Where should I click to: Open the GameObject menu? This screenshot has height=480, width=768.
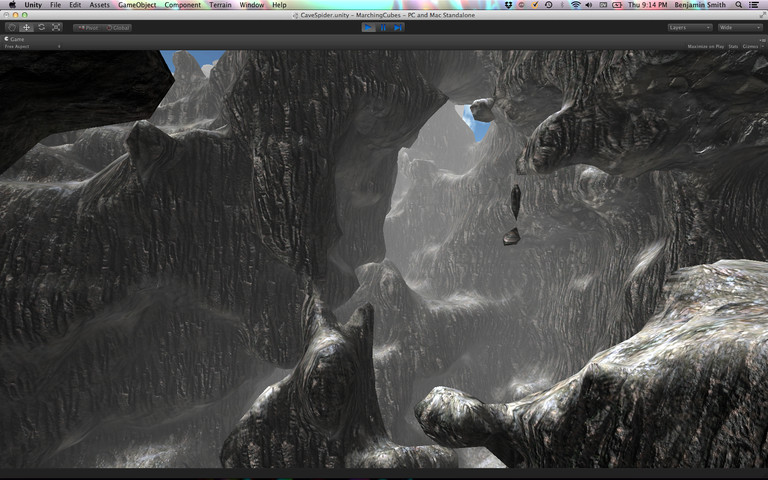(x=136, y=5)
